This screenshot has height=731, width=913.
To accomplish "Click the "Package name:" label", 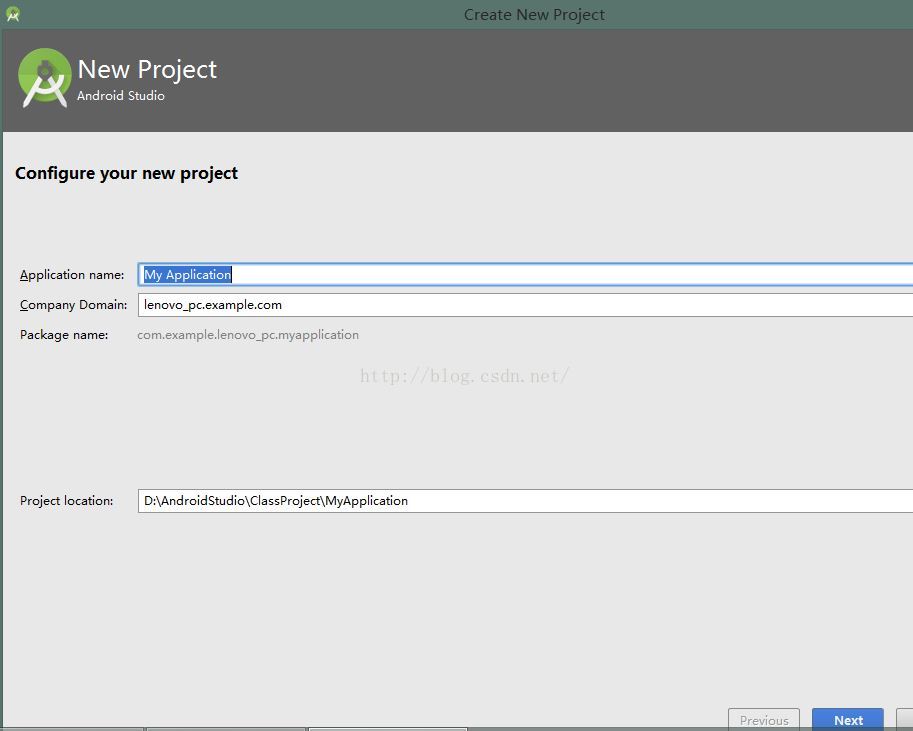I will click(x=64, y=335).
